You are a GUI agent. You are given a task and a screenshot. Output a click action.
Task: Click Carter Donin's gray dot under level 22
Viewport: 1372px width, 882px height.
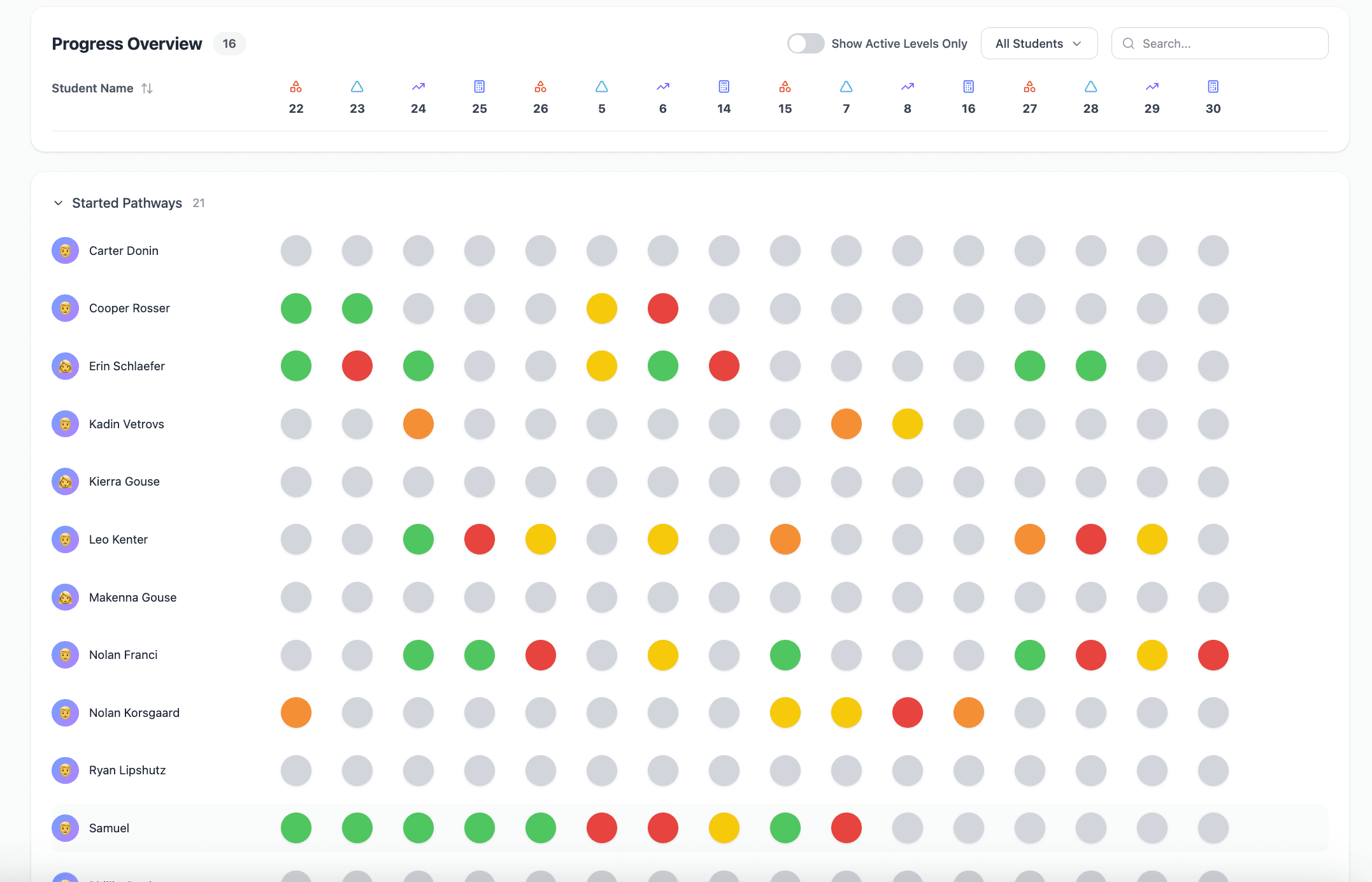(296, 251)
